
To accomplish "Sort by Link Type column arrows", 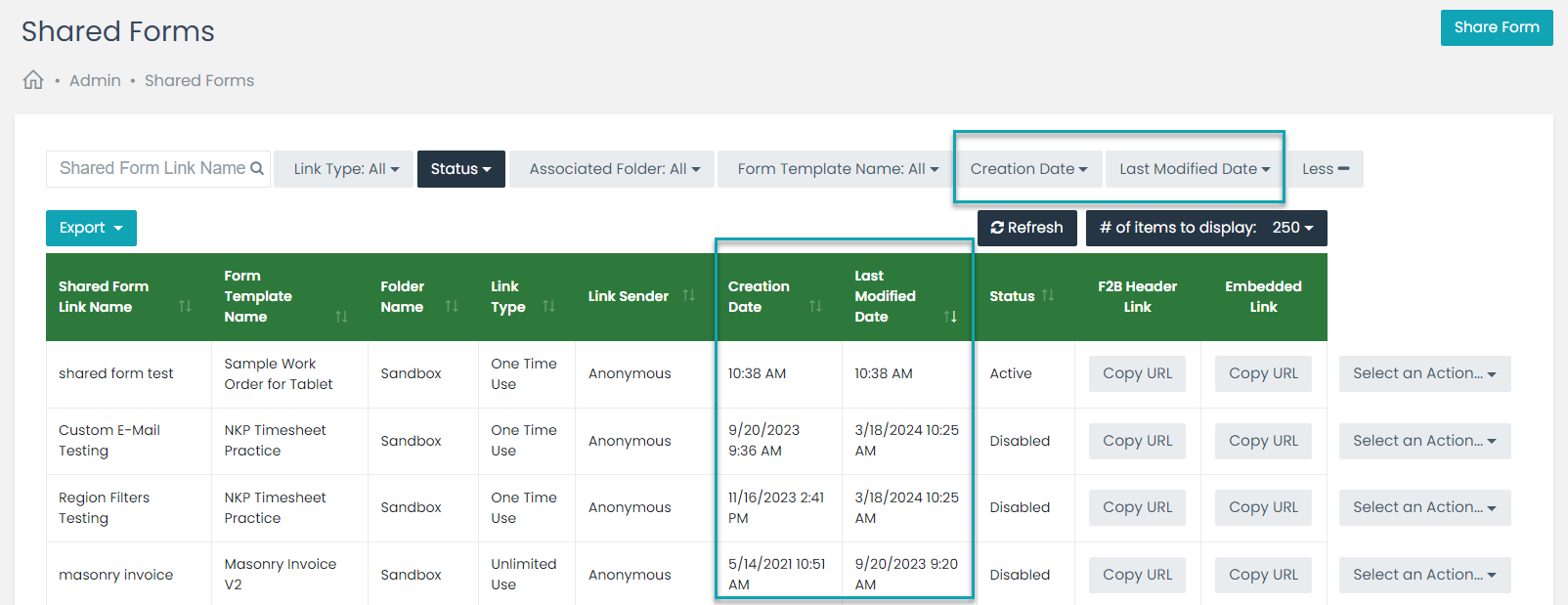I will click(548, 307).
